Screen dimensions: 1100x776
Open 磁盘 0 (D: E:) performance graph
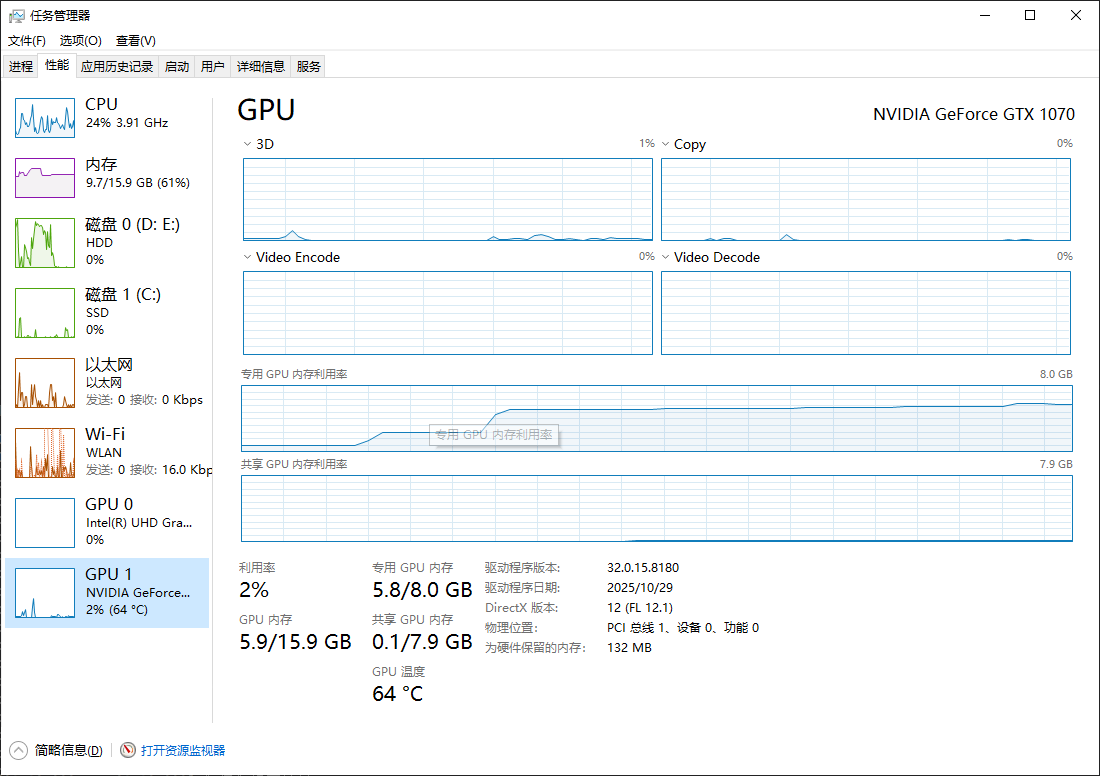click(45, 243)
